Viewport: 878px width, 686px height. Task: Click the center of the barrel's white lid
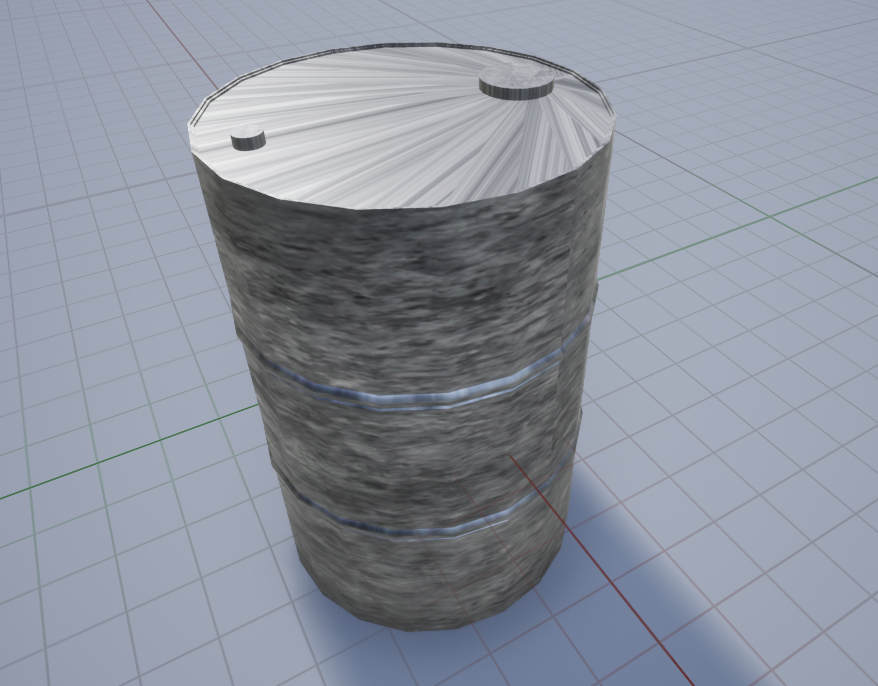coord(400,125)
